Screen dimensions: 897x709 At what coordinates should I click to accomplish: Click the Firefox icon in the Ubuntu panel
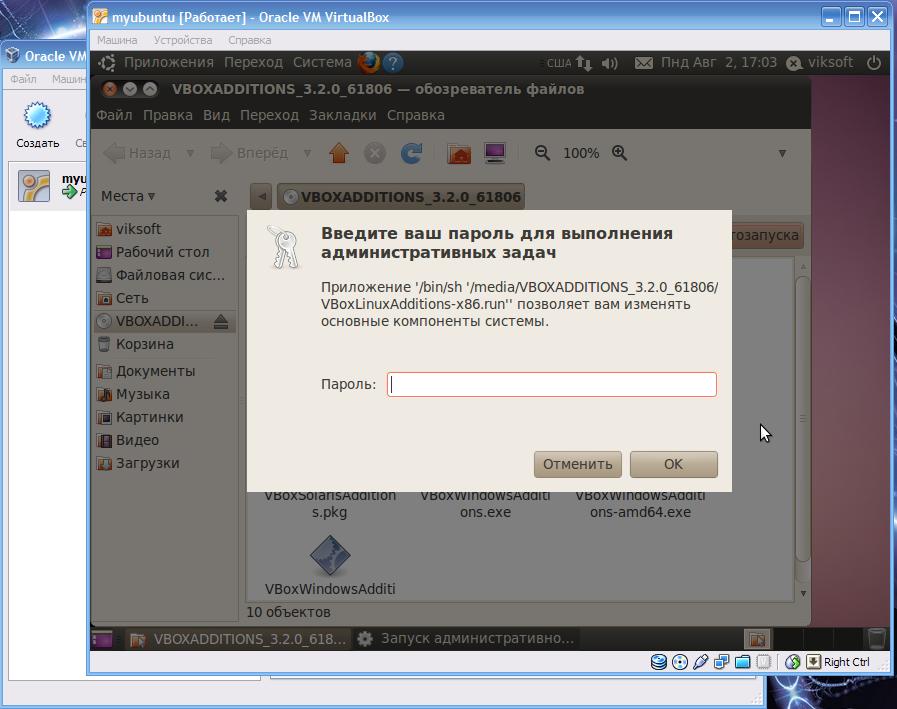(367, 62)
